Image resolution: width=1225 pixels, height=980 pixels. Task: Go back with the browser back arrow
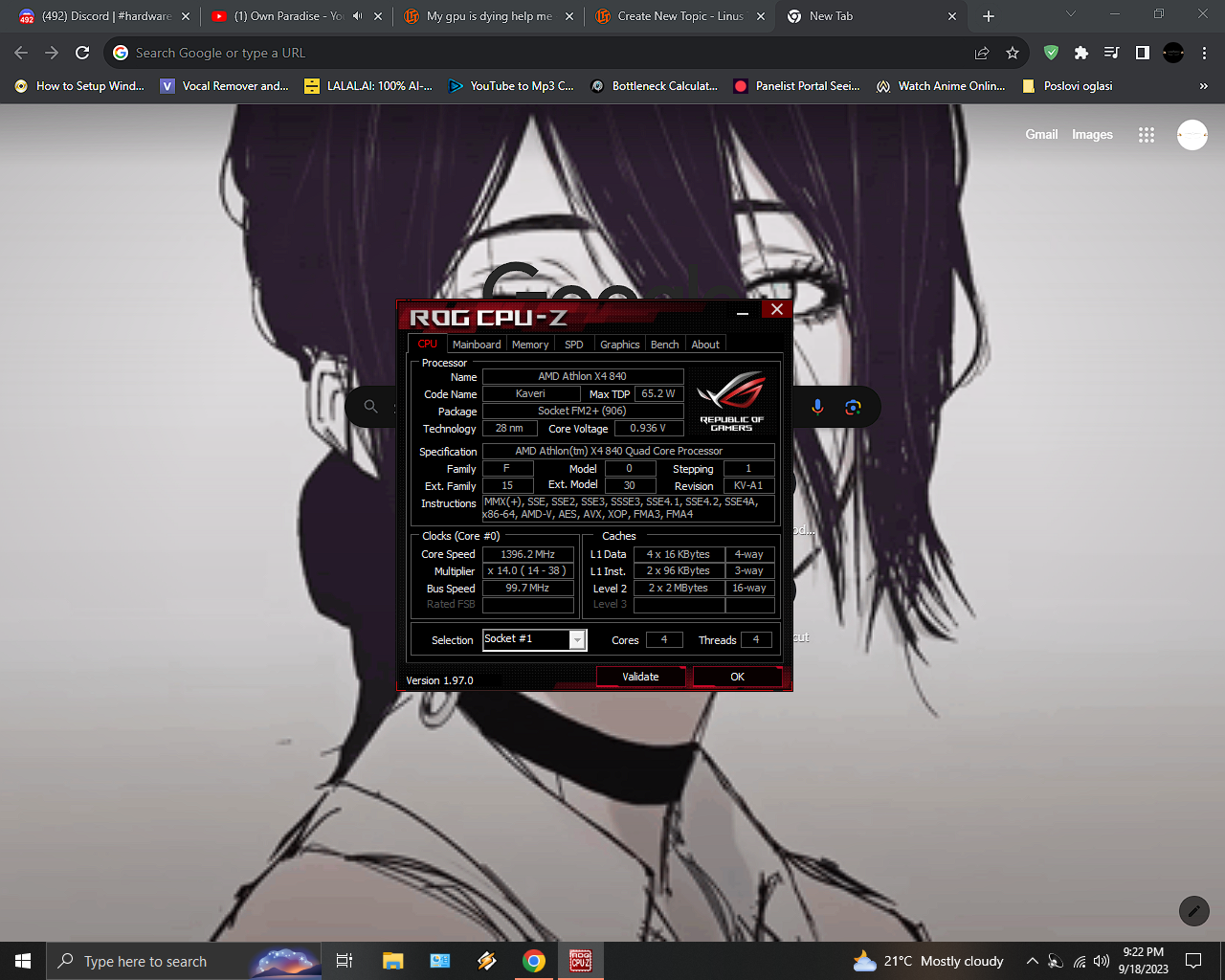[21, 53]
